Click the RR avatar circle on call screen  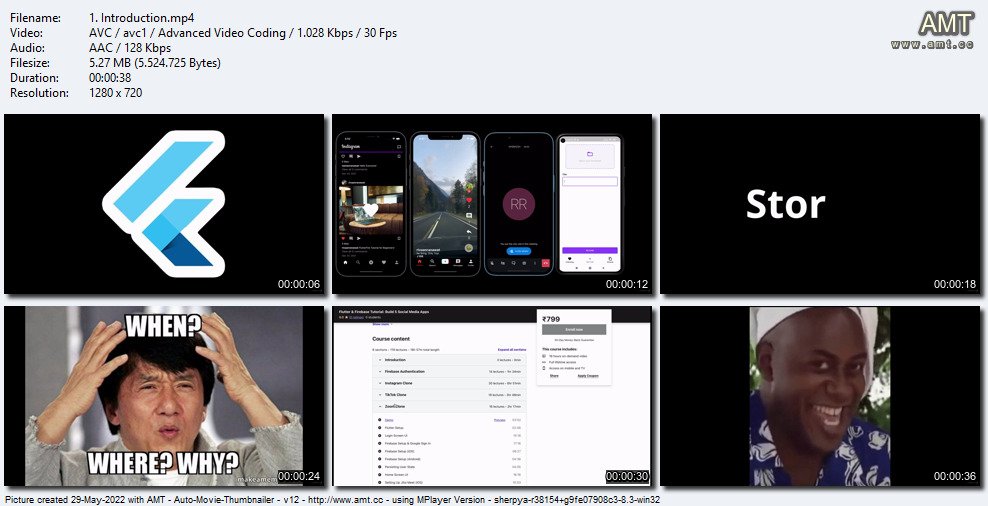tap(518, 204)
